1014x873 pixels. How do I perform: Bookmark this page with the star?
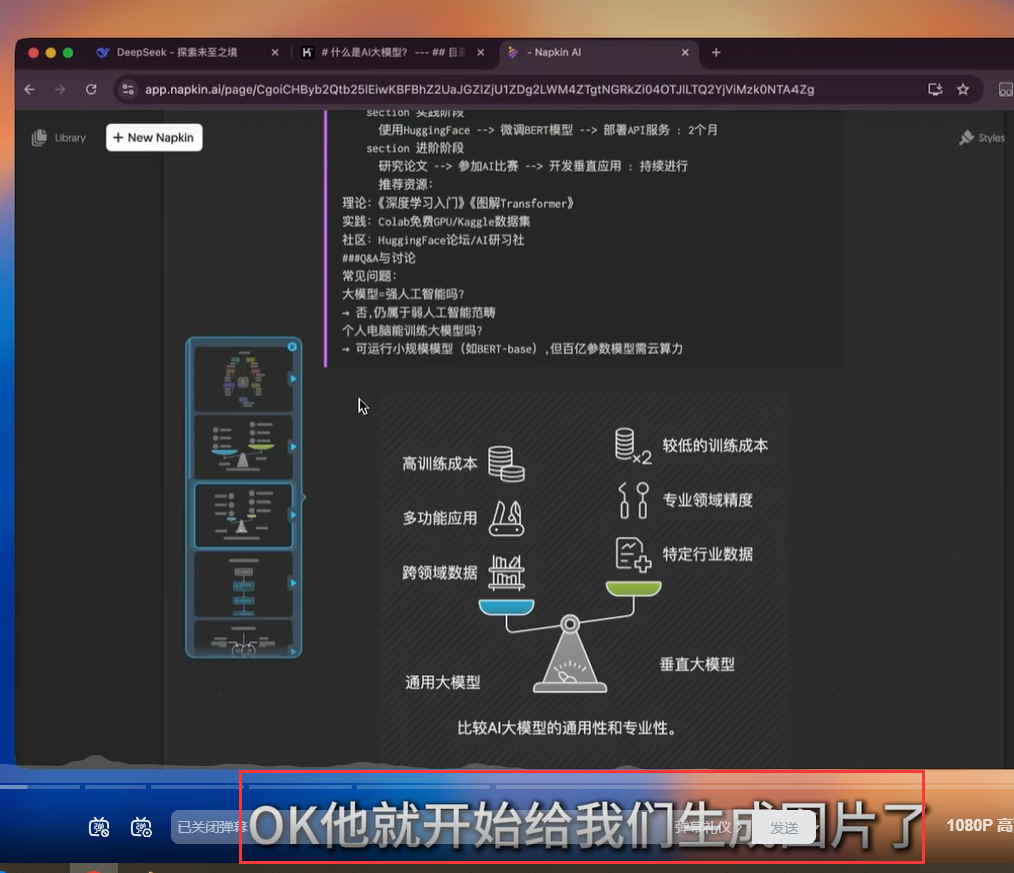point(963,89)
